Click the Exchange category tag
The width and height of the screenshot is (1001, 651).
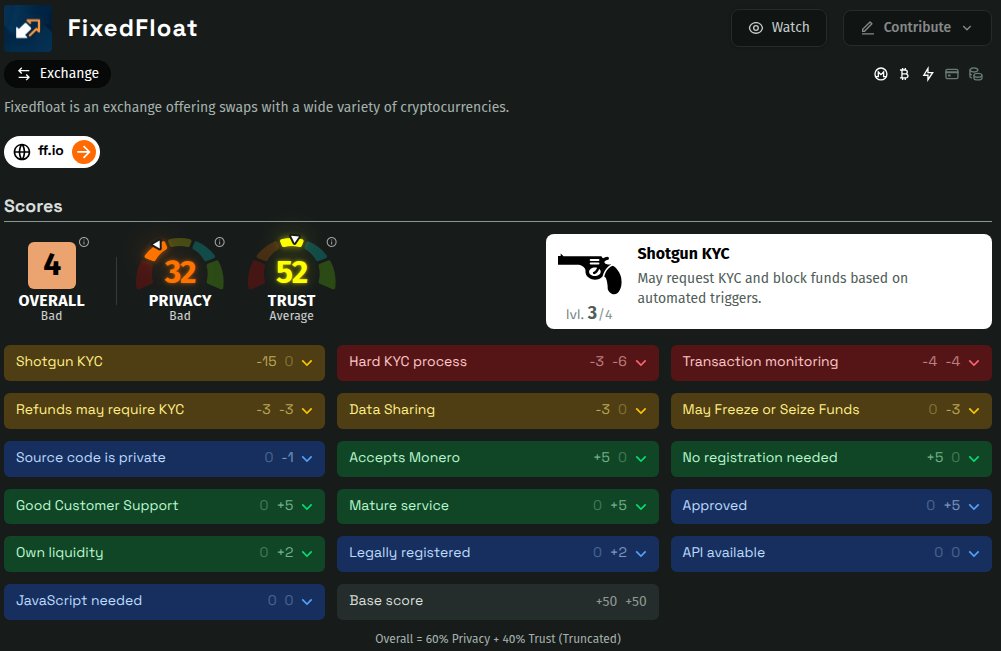click(x=57, y=74)
